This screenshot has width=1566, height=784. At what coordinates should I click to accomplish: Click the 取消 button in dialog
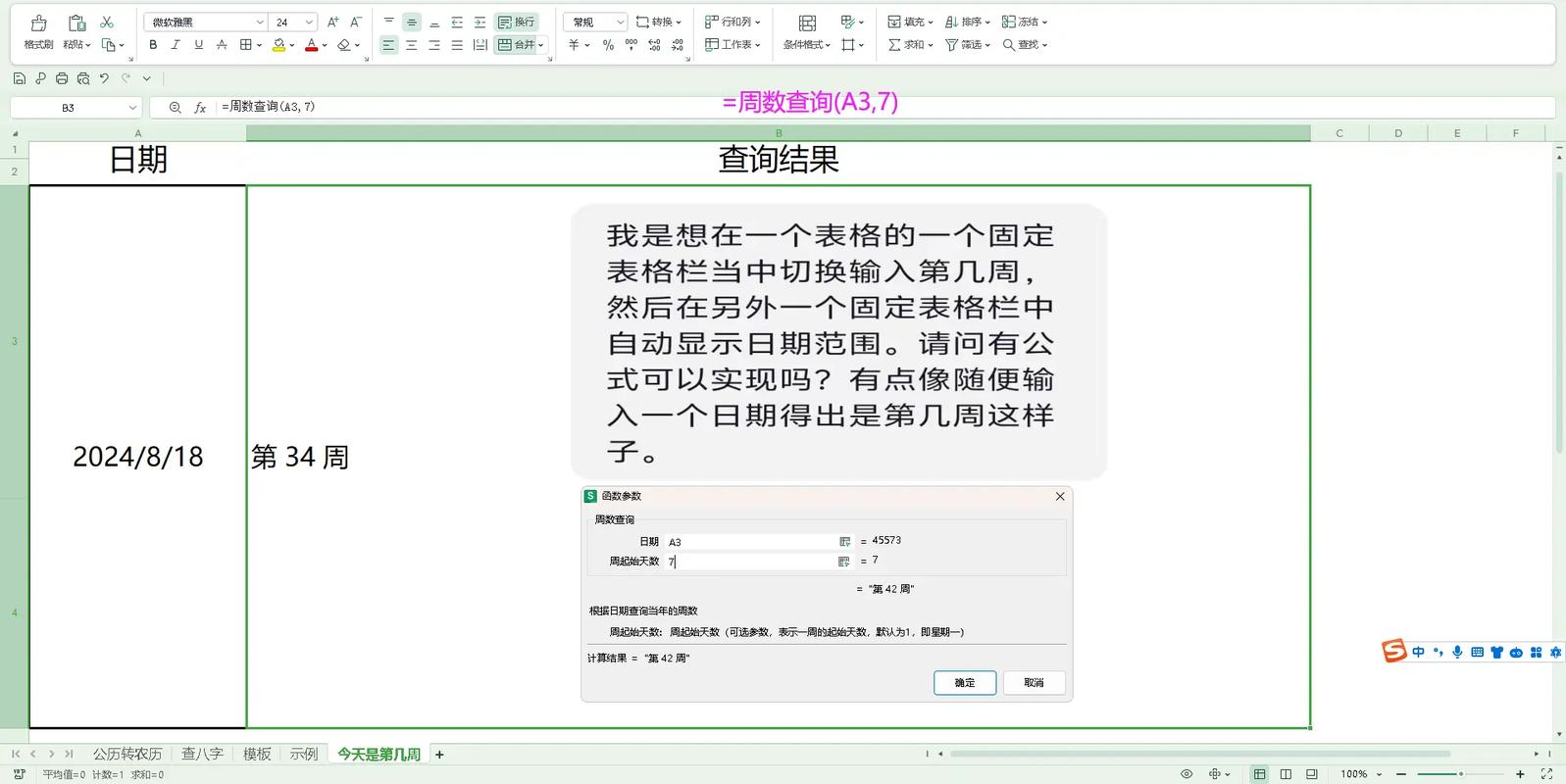point(1034,683)
